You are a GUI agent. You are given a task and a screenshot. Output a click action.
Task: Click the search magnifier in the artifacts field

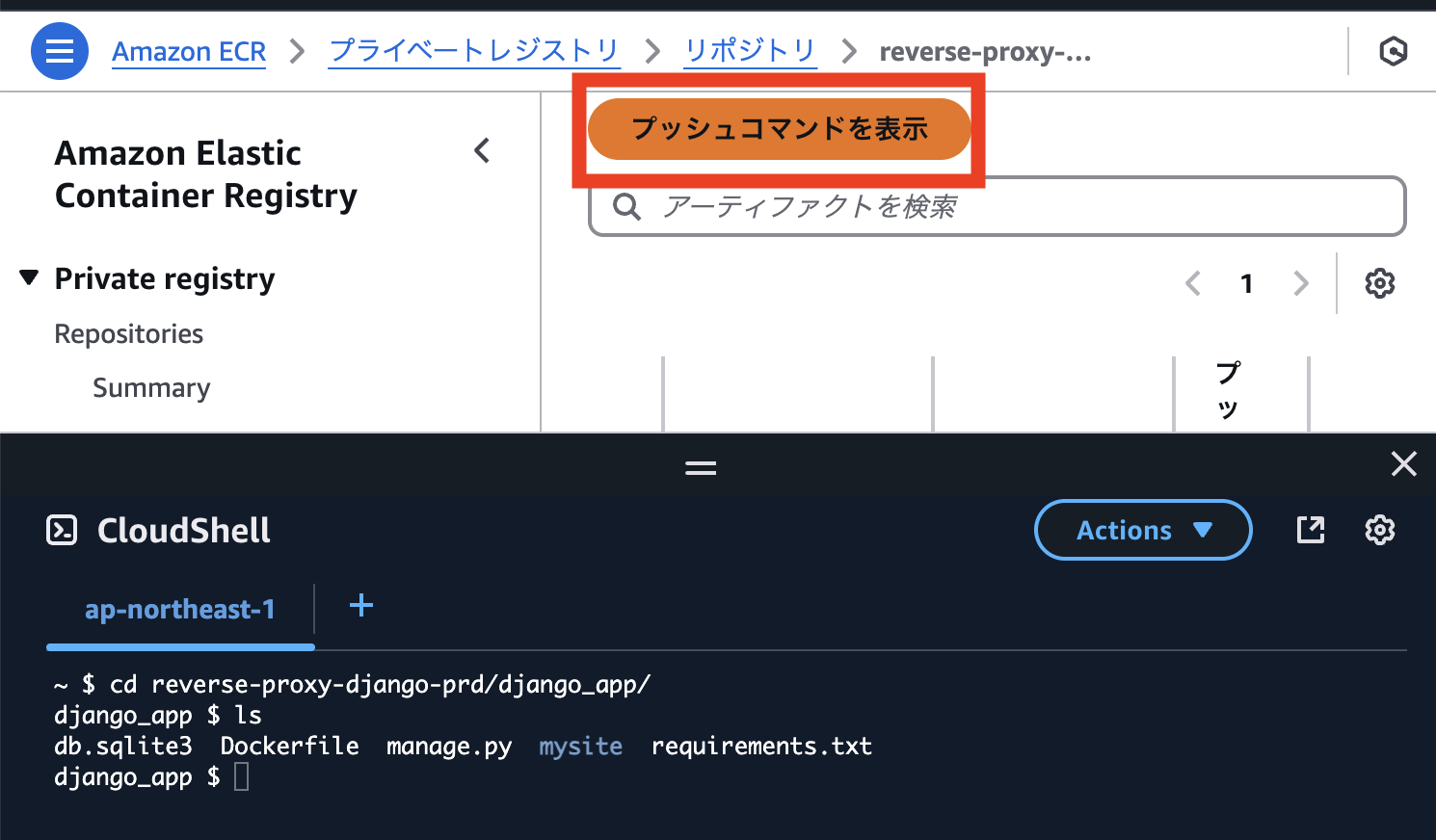coord(626,206)
